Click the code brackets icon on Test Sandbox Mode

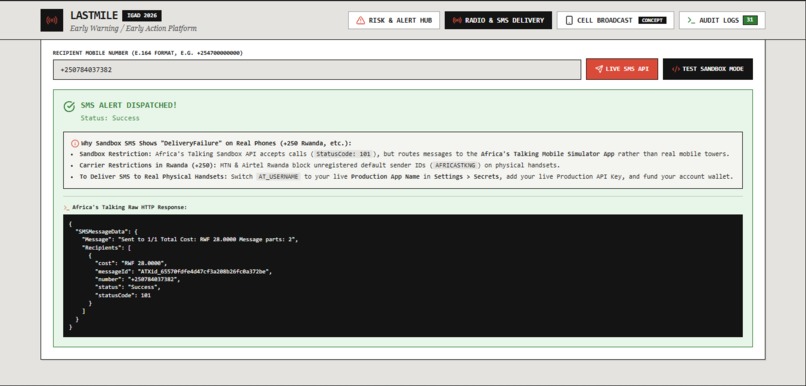(675, 69)
